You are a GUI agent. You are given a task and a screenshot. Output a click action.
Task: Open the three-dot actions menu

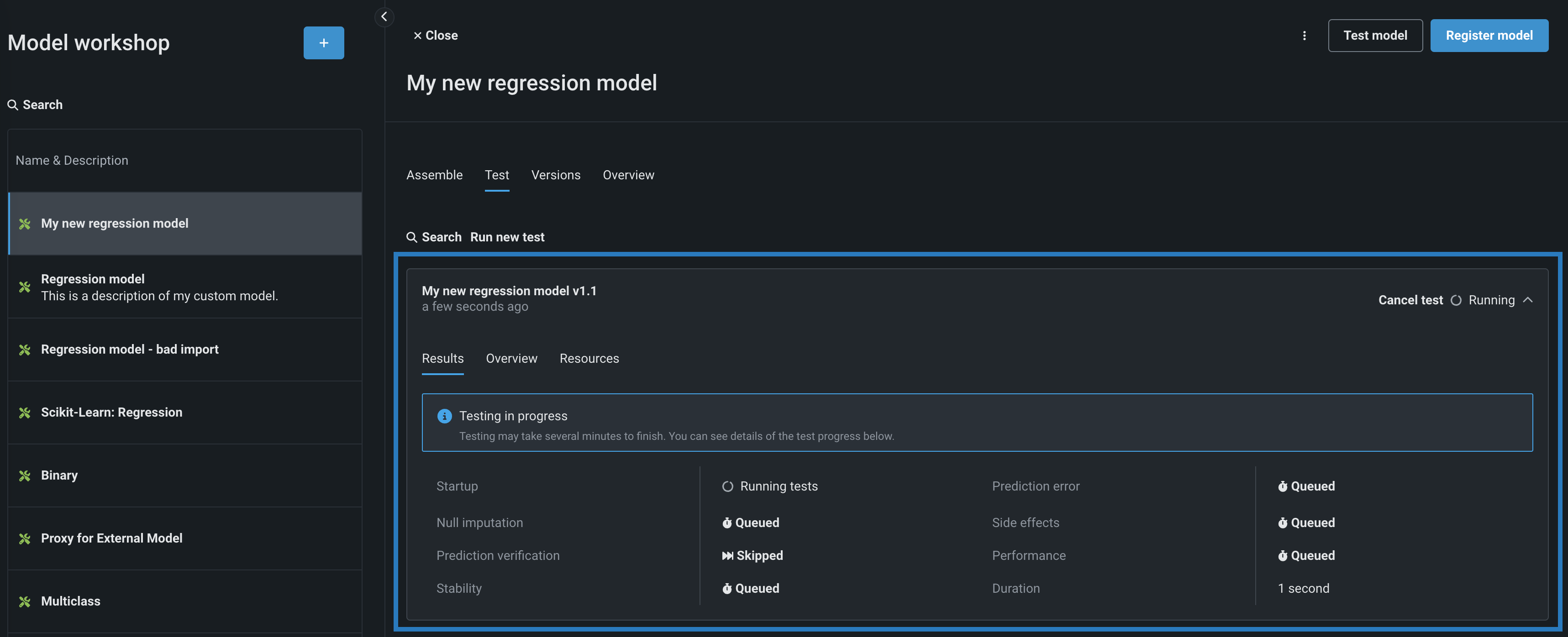[1304, 35]
